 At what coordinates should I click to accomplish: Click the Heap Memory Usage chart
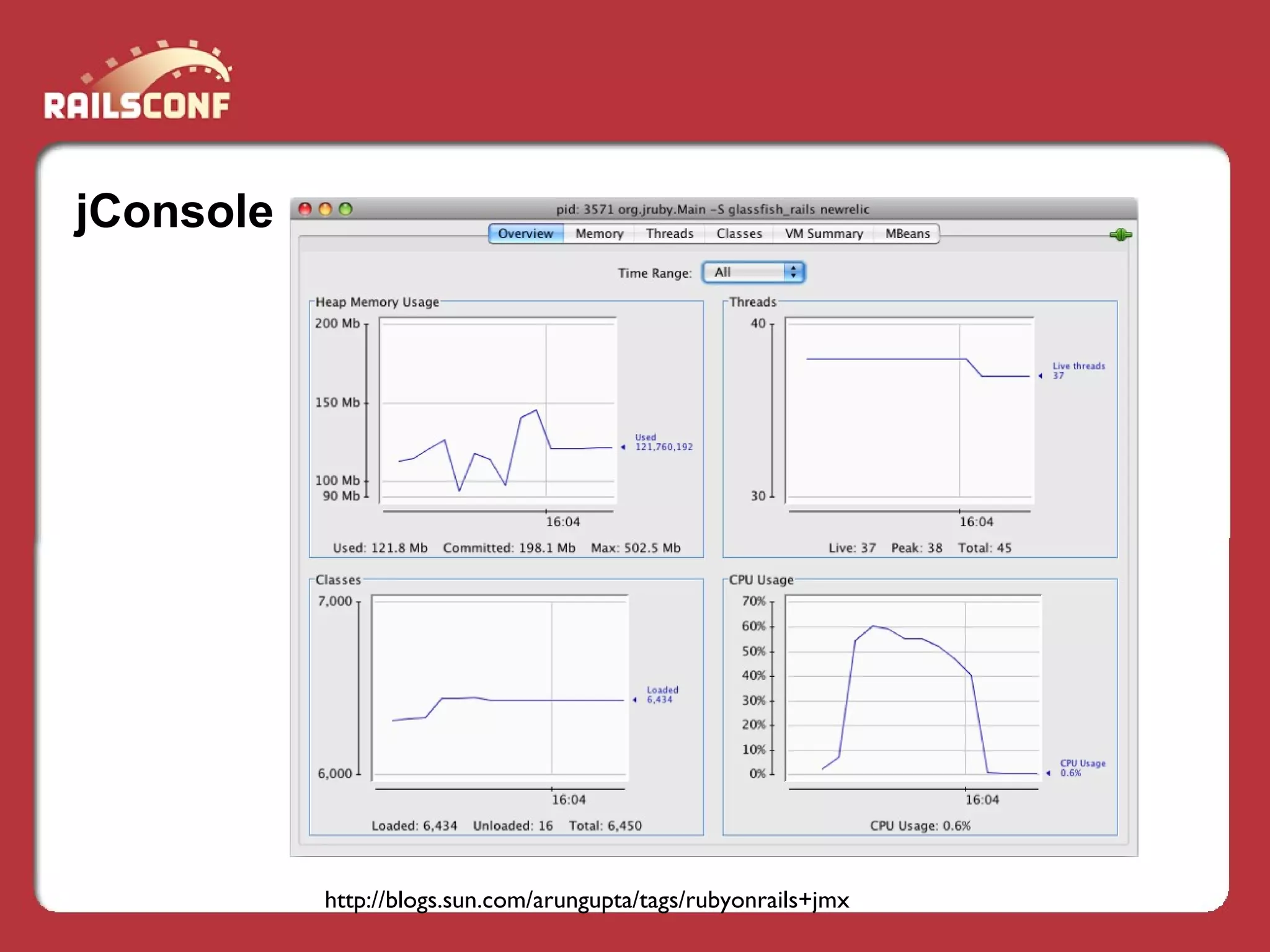pyautogui.click(x=497, y=409)
